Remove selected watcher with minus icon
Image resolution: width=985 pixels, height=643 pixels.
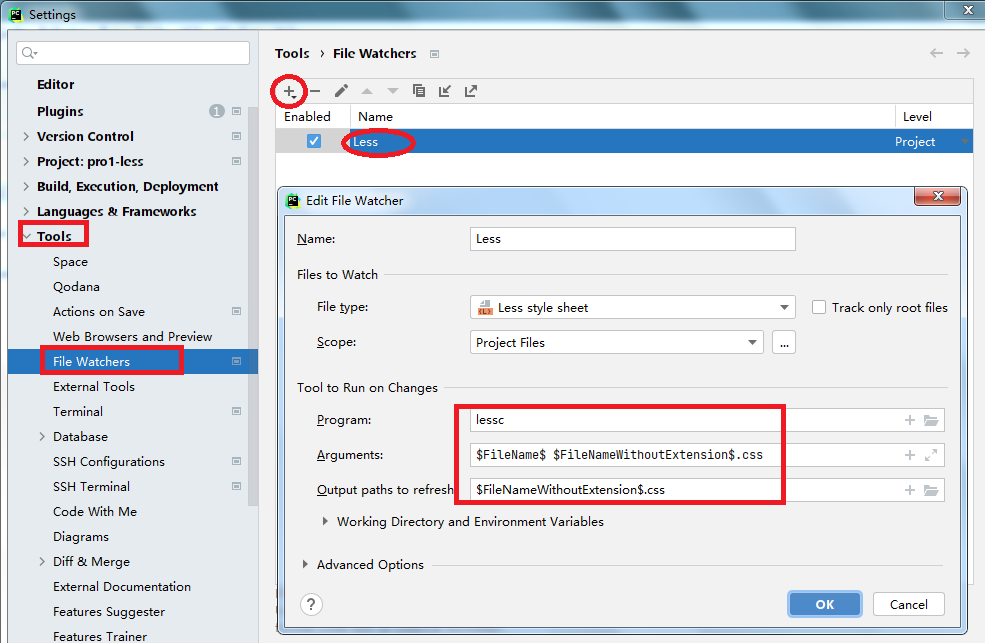click(x=315, y=92)
